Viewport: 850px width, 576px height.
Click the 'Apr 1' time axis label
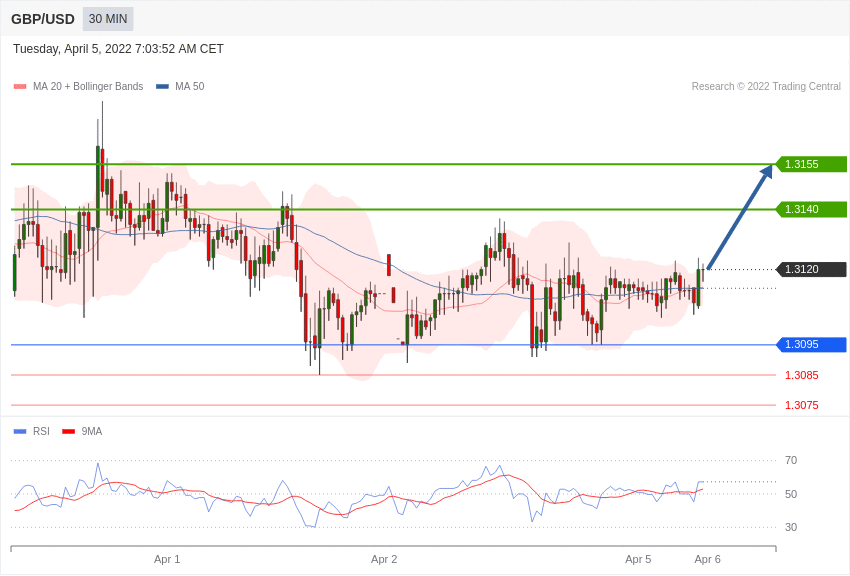(x=167, y=559)
